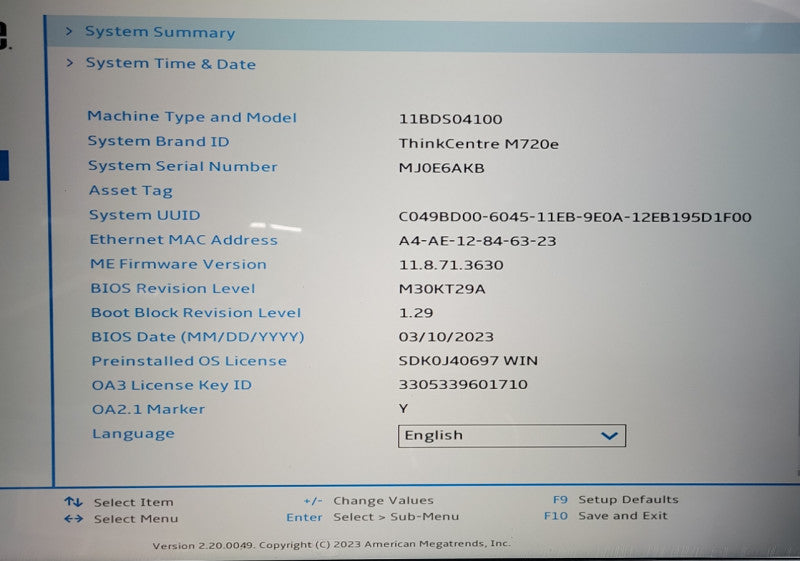Click the Select Menu hint

(x=136, y=519)
